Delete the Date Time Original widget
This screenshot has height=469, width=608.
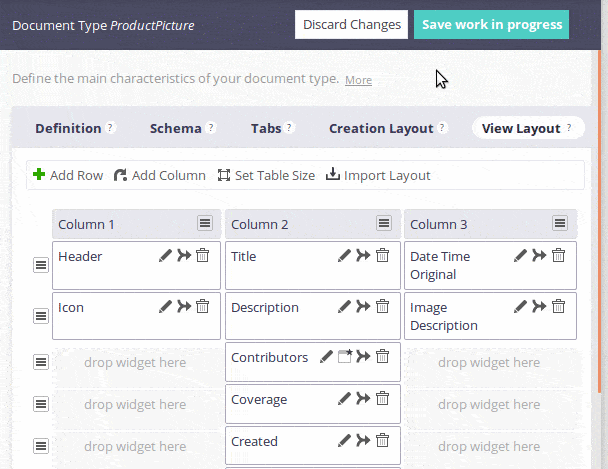click(558, 255)
